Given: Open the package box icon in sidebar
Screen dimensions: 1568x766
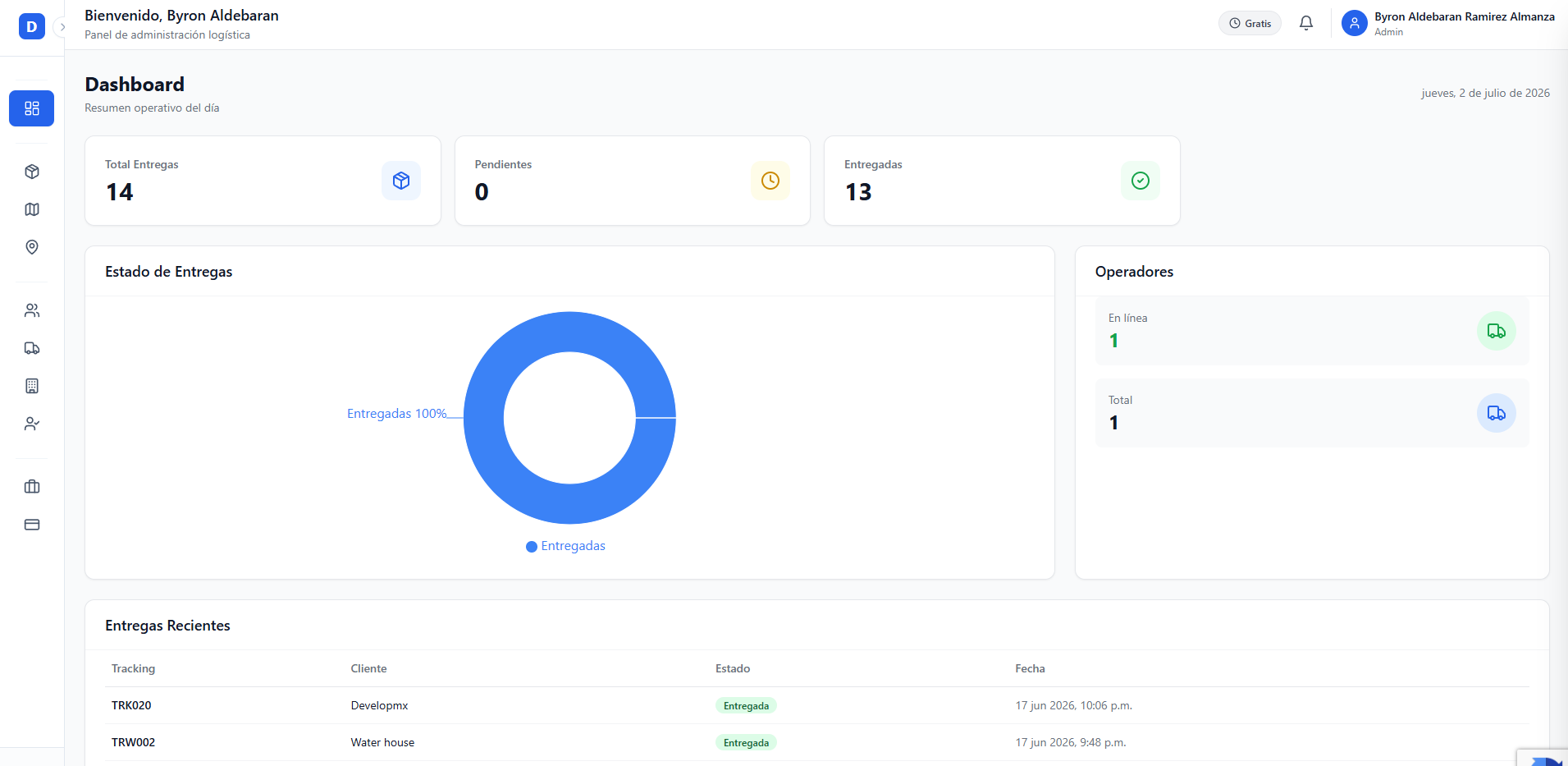Looking at the screenshot, I should pos(32,172).
